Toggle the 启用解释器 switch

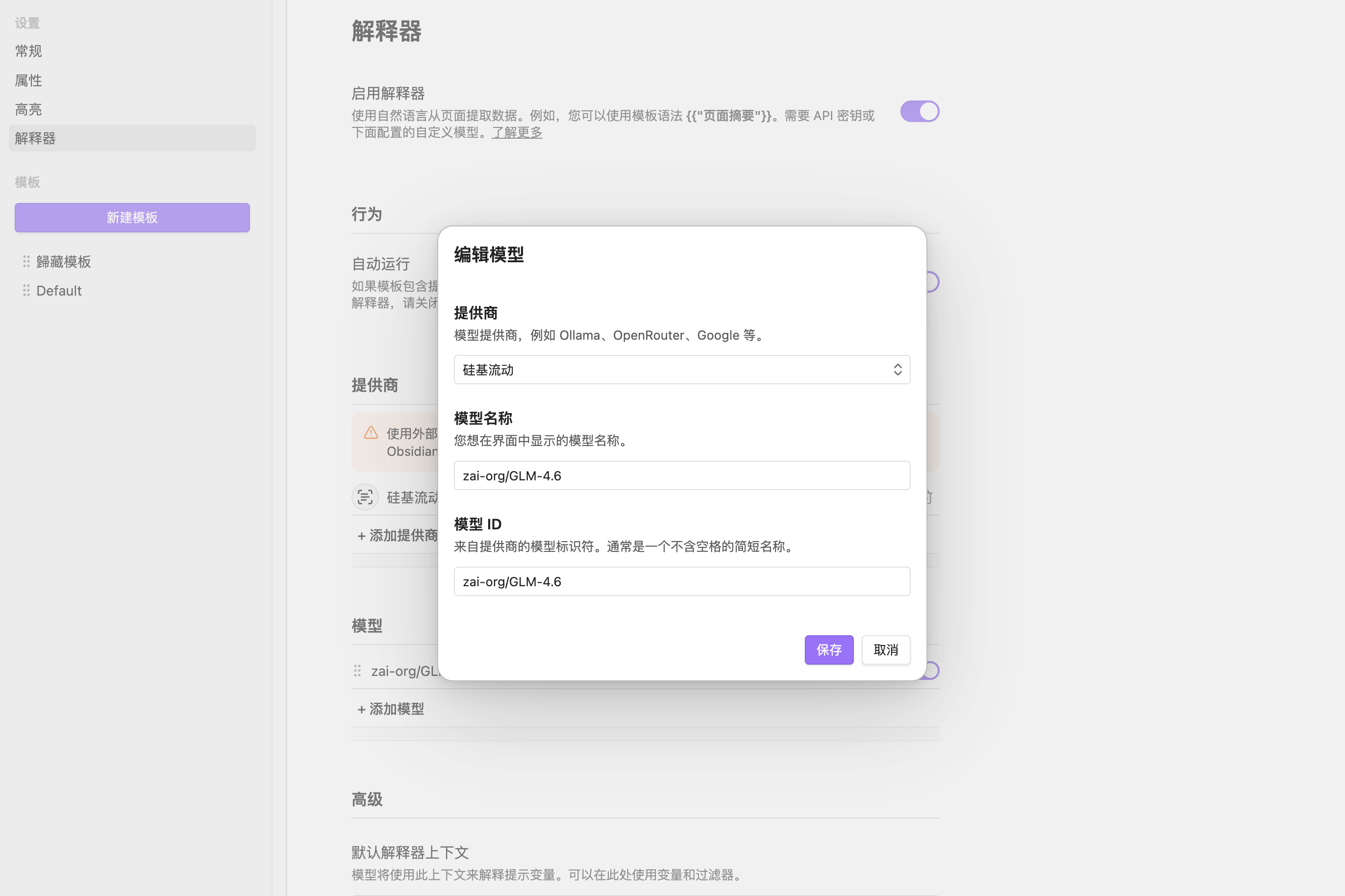click(x=920, y=111)
